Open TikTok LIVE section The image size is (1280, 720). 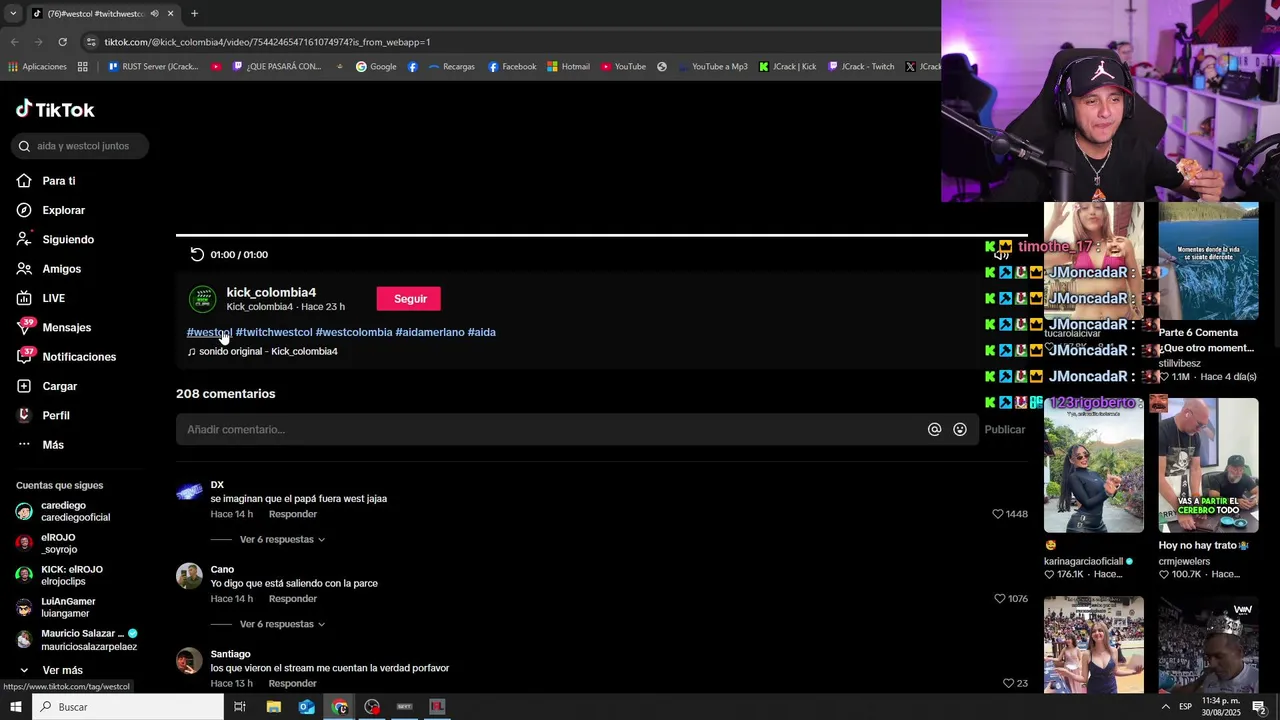[x=41, y=298]
